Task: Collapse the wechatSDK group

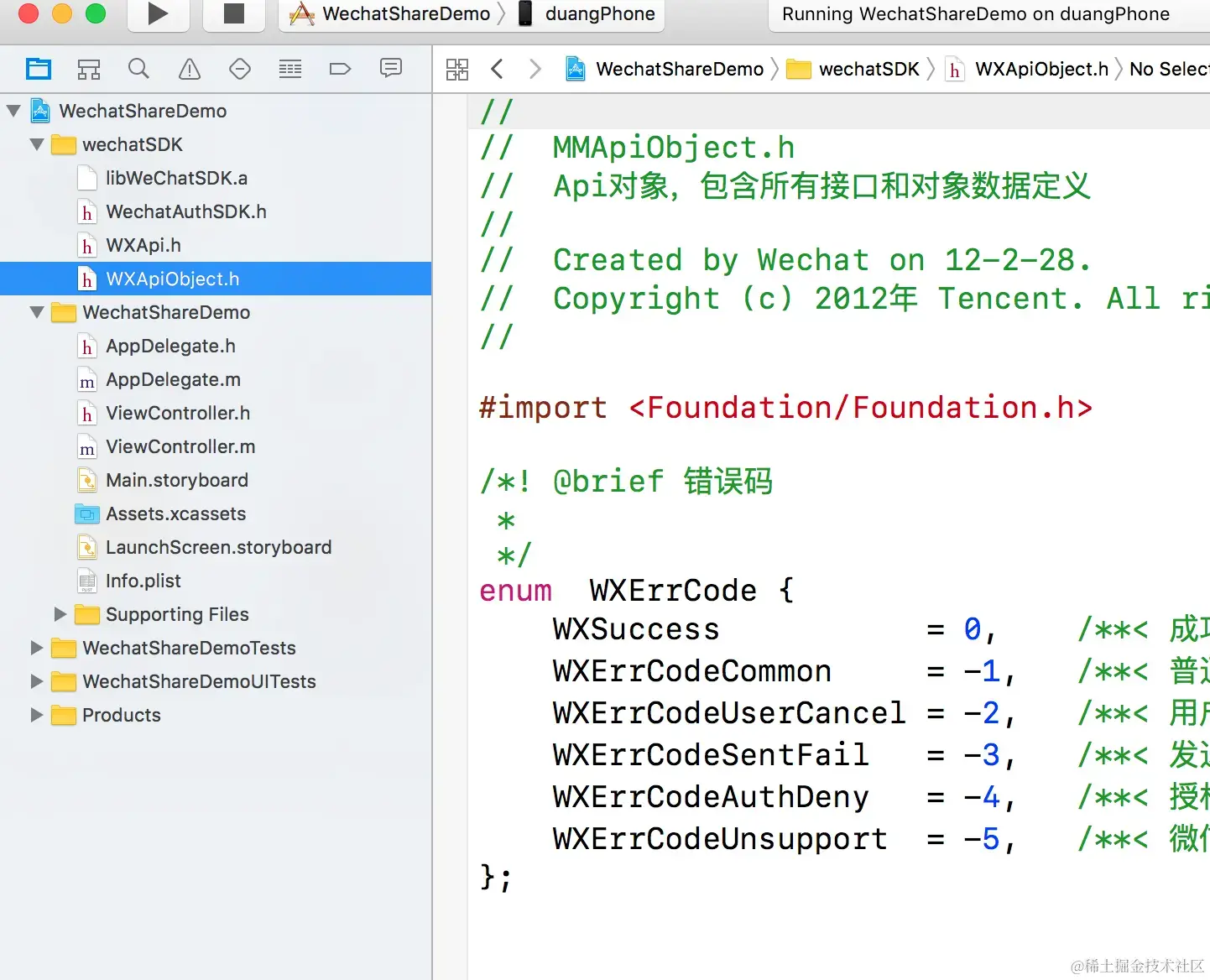Action: pos(37,144)
